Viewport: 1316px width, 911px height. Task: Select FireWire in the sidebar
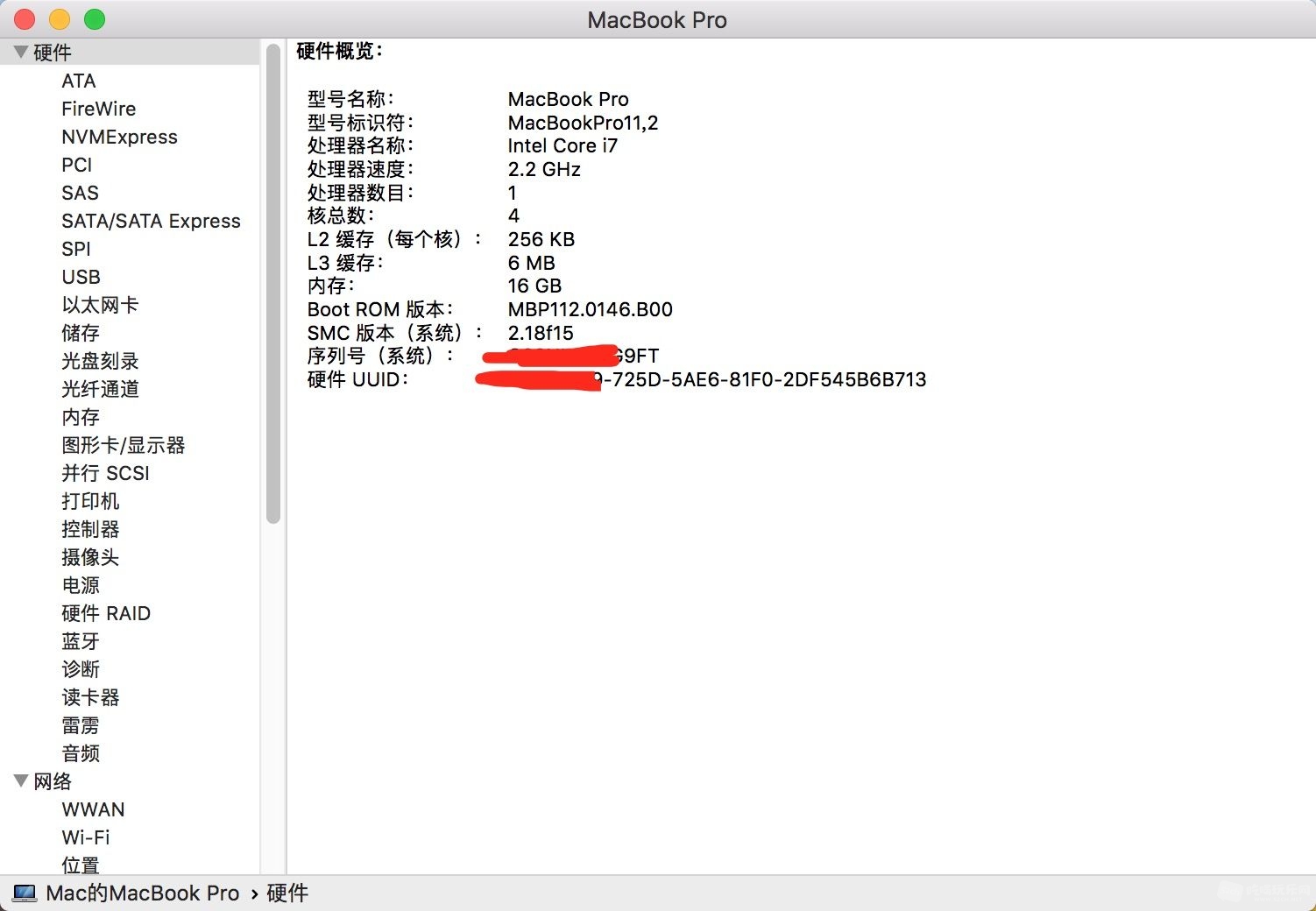click(x=99, y=109)
